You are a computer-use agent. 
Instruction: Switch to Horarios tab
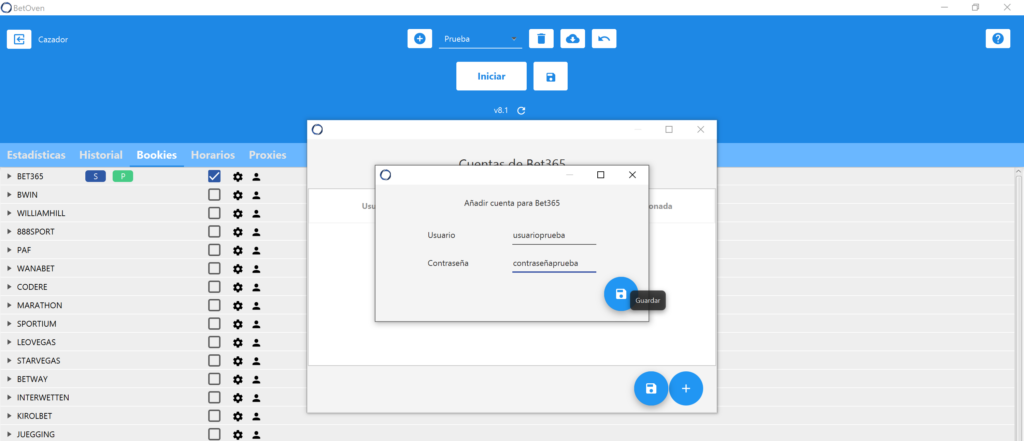213,155
